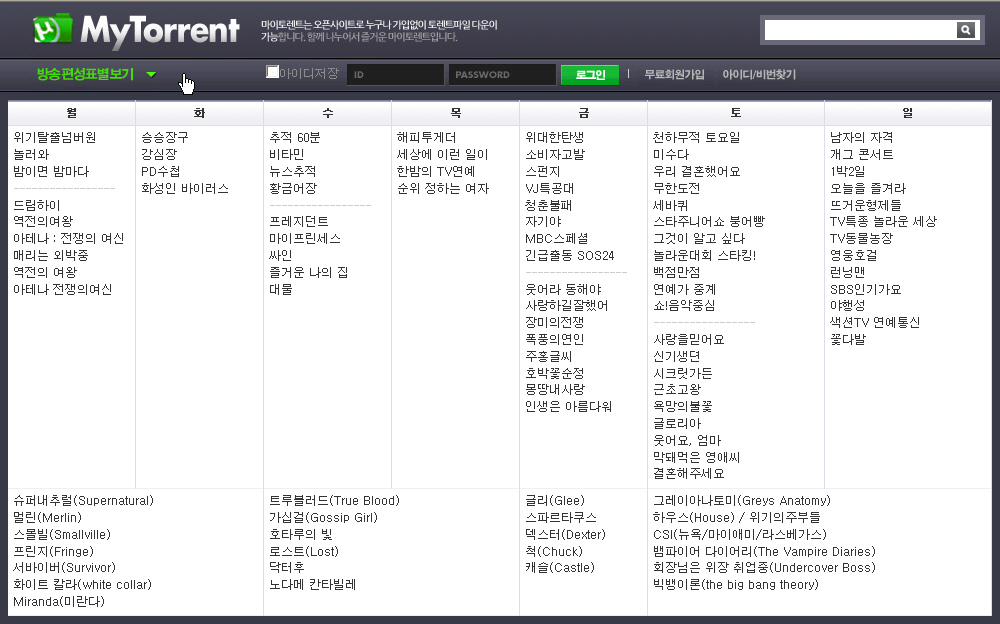This screenshot has width=1000, height=624.
Task: Open the 가십걸(Gossip Girl) link
Action: point(323,517)
